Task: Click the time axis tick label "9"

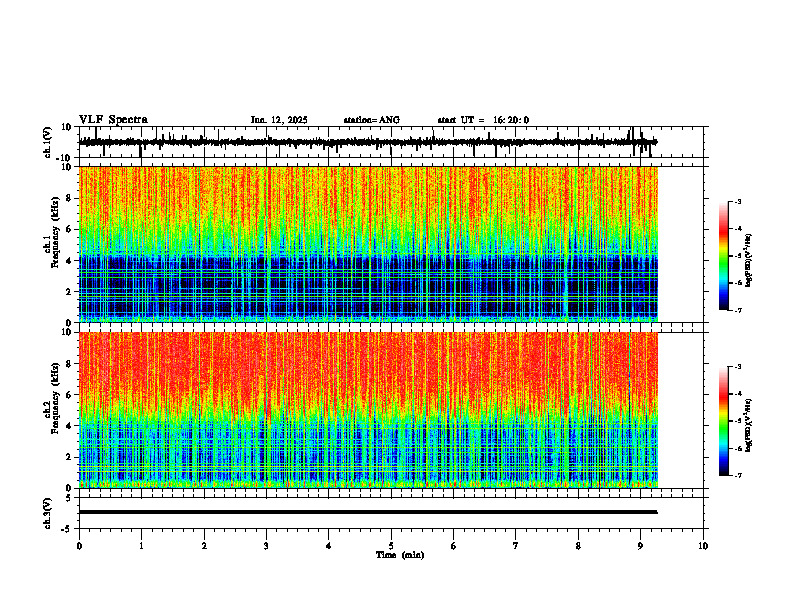Action: point(640,546)
